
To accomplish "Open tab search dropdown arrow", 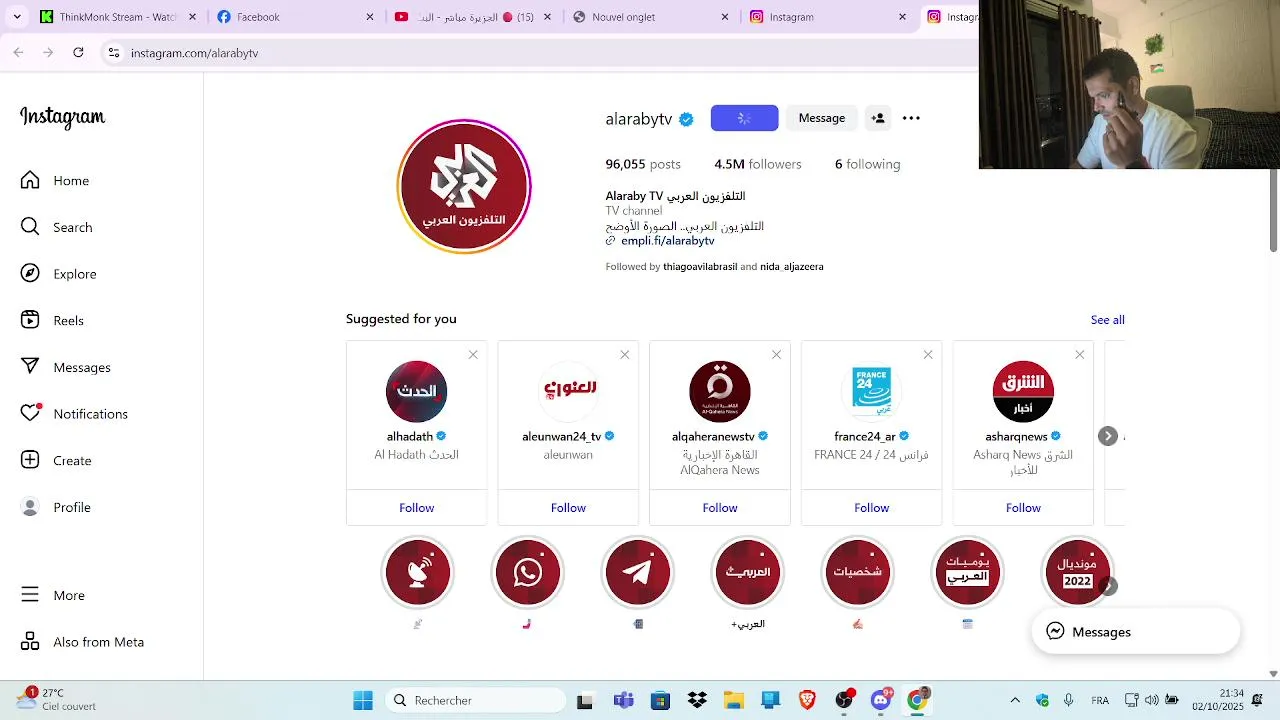I will (x=16, y=17).
